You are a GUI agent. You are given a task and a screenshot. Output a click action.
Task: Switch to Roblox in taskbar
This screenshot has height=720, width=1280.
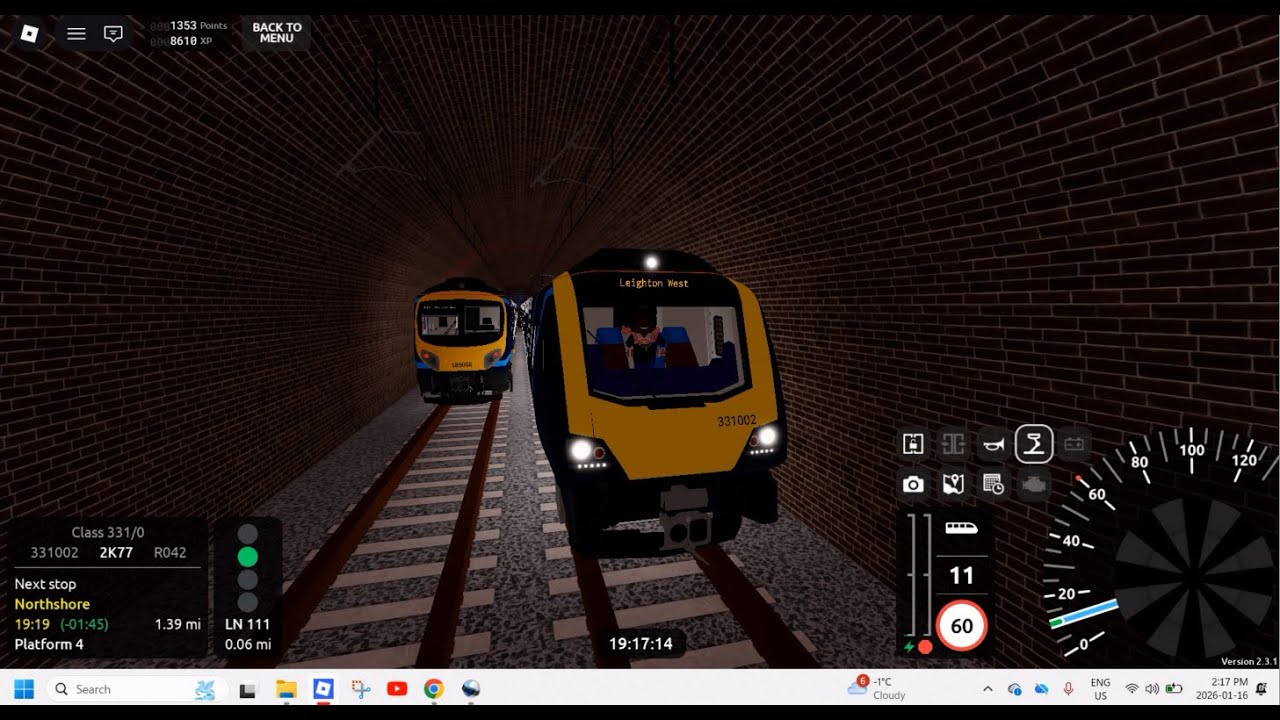click(323, 689)
